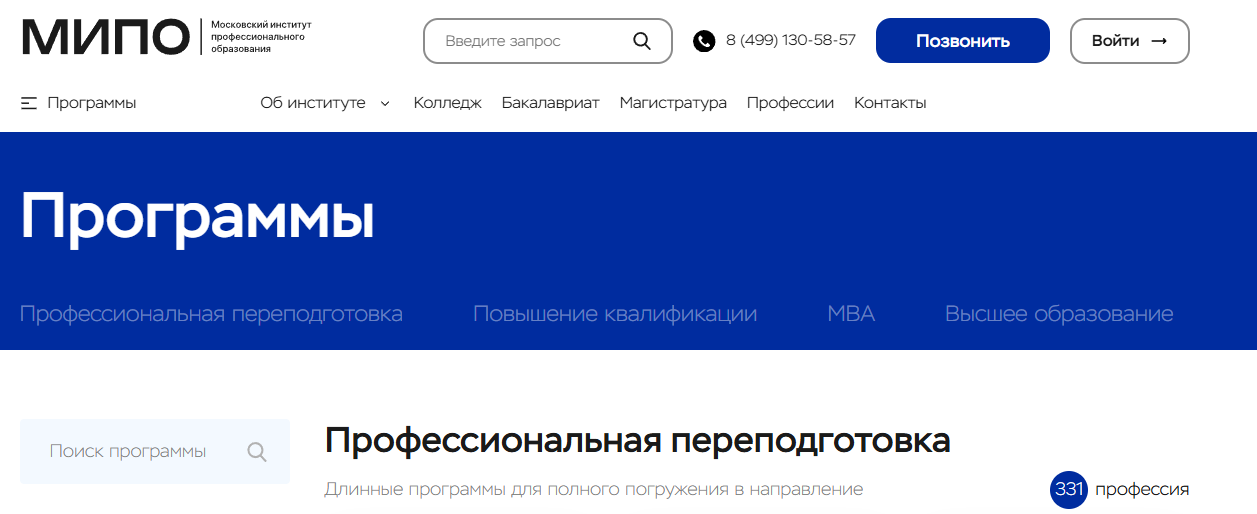
Task: Go to the Бакалавриат section
Action: (550, 103)
